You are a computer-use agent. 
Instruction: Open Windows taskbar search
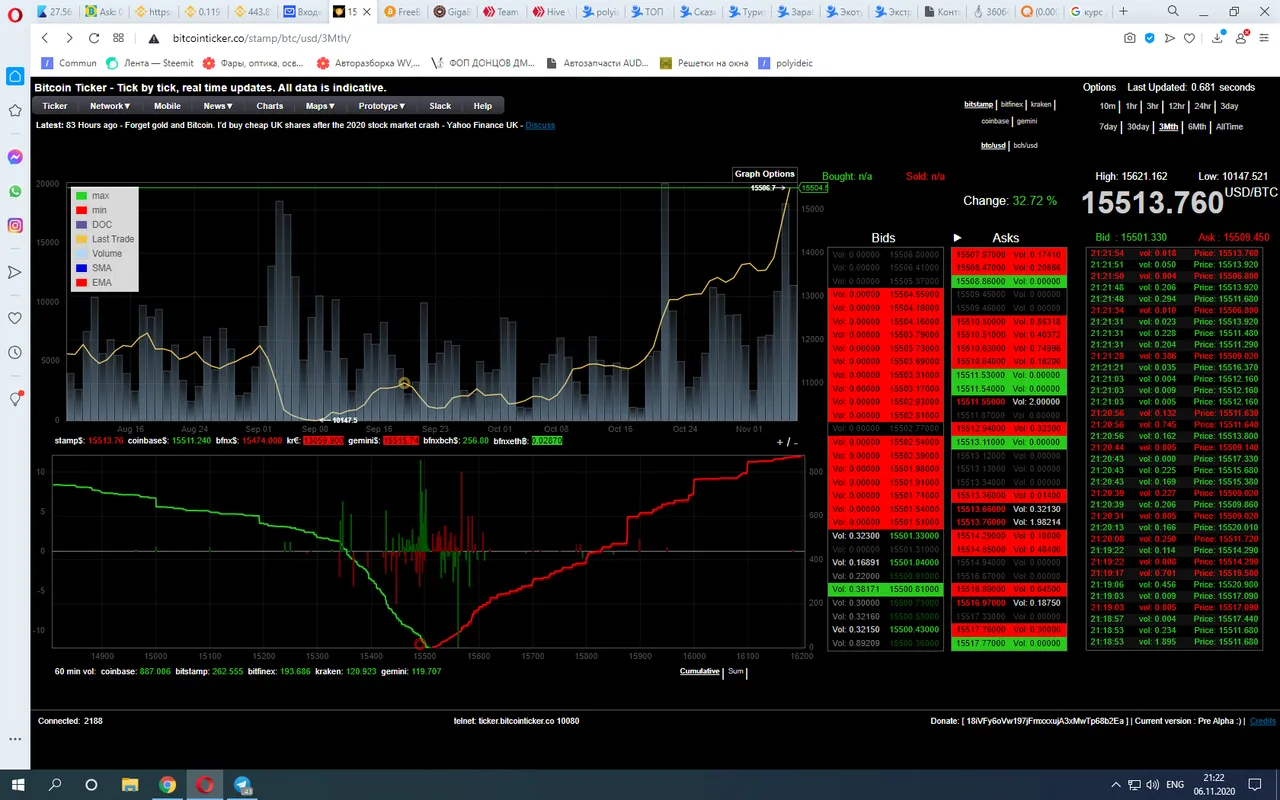(x=55, y=784)
